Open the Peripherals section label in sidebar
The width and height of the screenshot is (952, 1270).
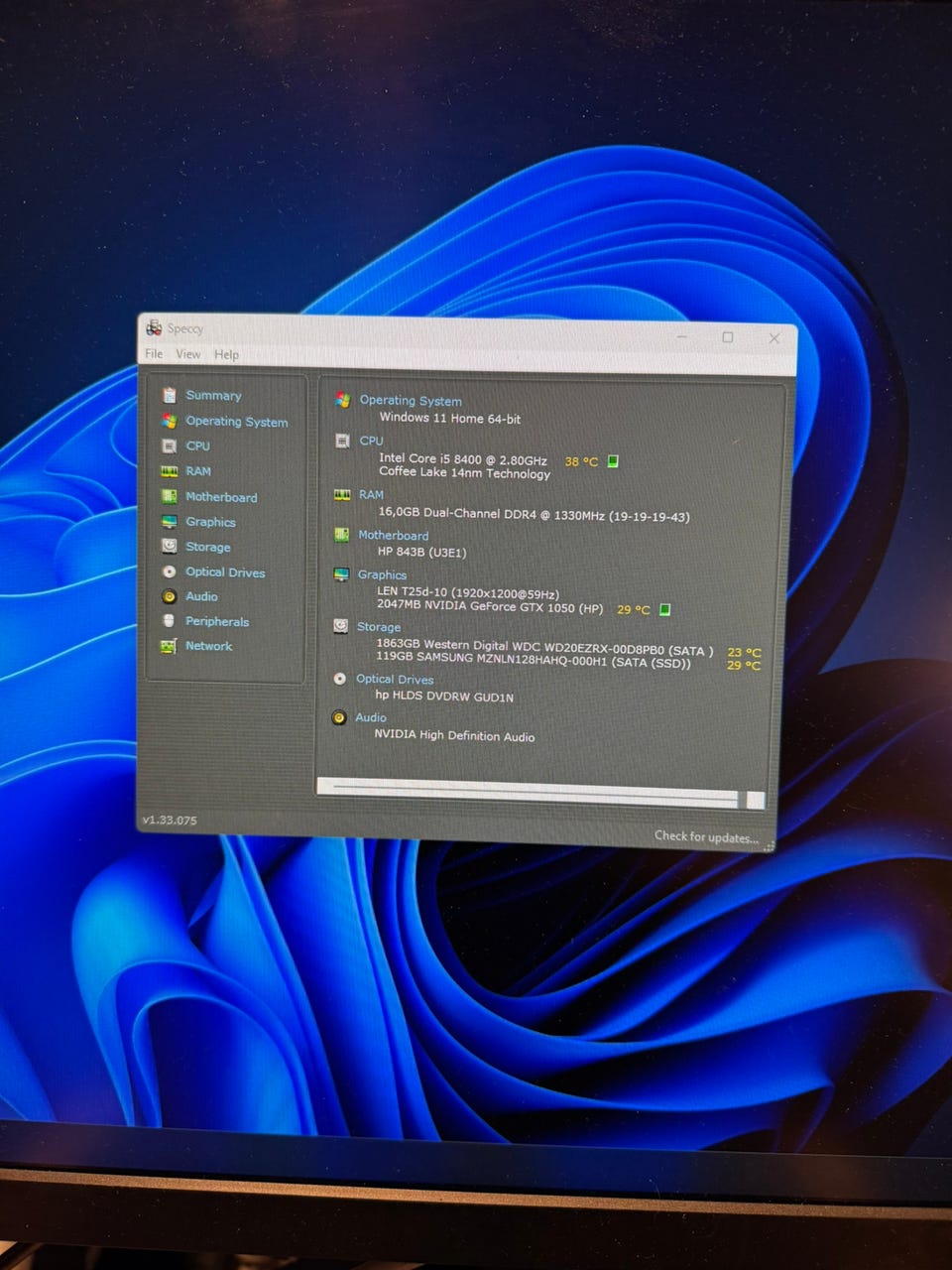click(x=217, y=621)
